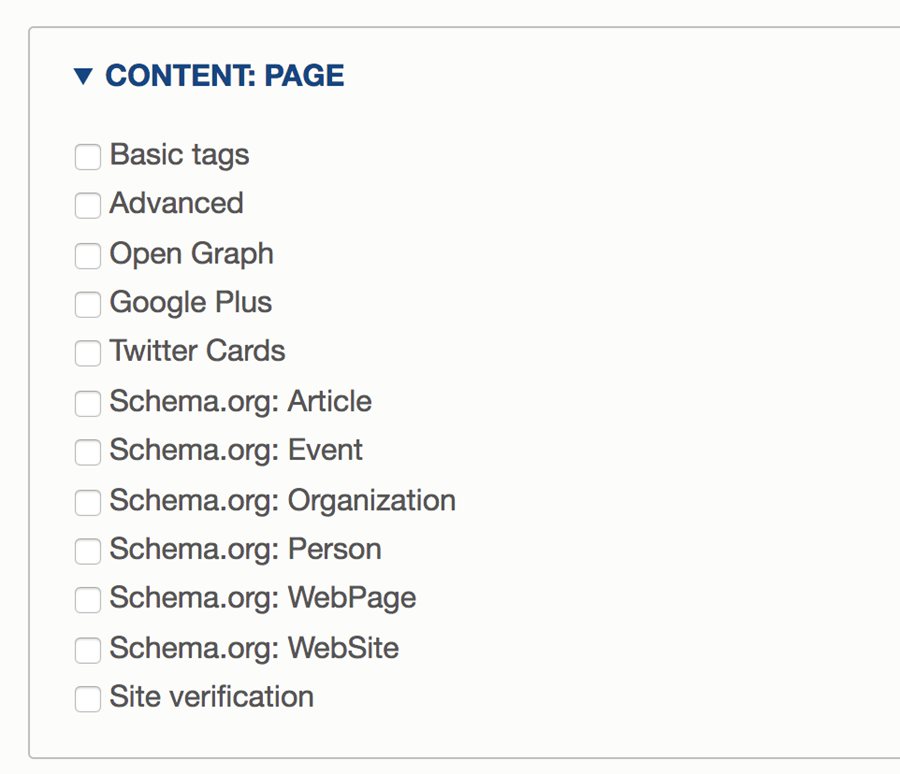Click the CONTENT: PAGE heading text
The height and width of the screenshot is (774, 900).
coord(224,76)
